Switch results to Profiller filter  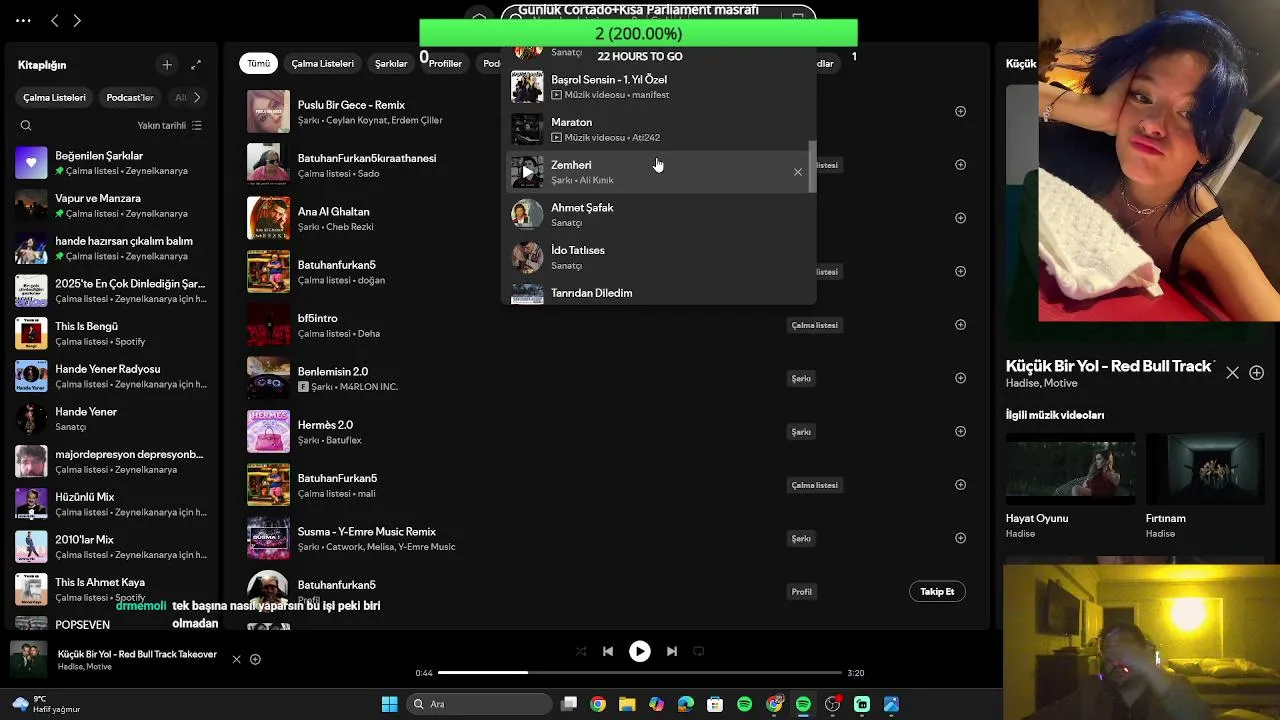click(445, 63)
